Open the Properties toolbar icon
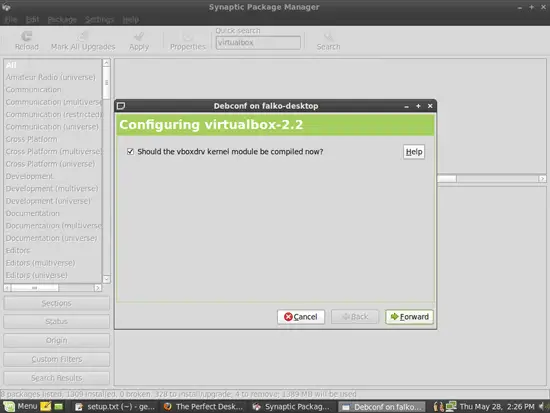The image size is (550, 413). pos(188,36)
